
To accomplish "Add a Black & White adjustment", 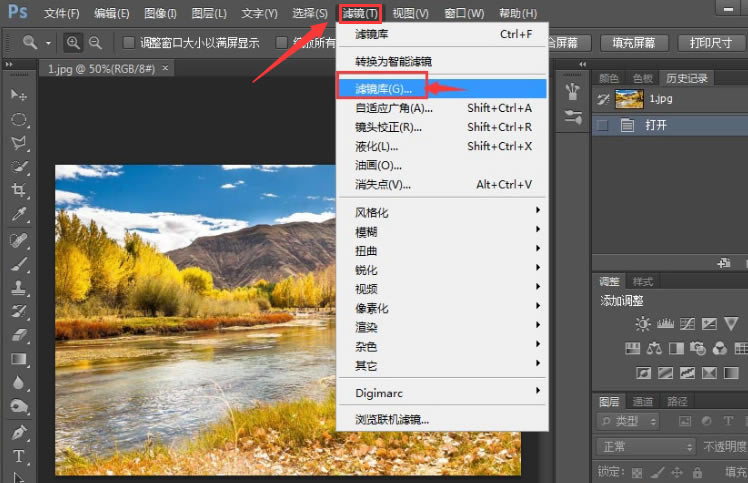I will (676, 348).
